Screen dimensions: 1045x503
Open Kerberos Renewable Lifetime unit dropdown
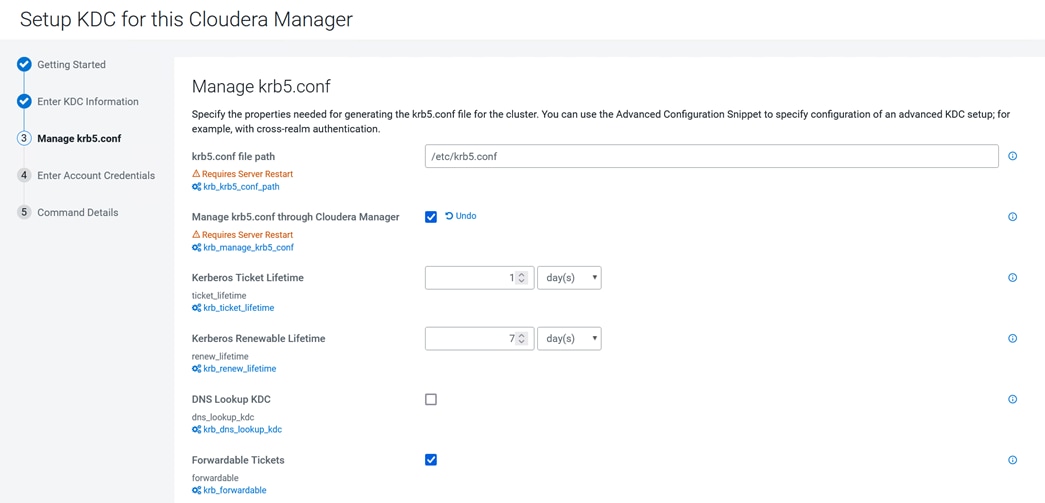569,338
